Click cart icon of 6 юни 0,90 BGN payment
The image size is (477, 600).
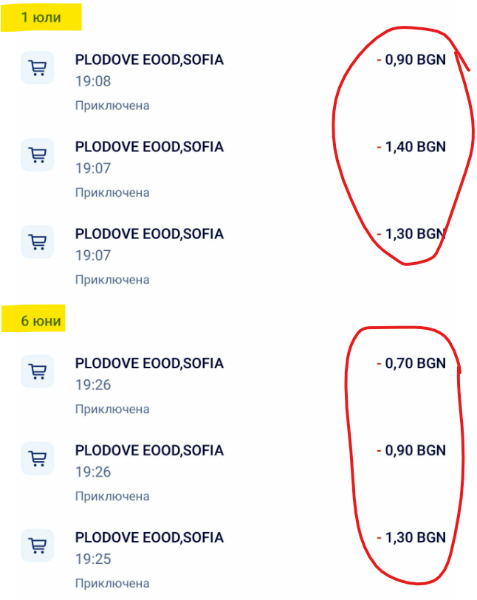click(x=37, y=458)
